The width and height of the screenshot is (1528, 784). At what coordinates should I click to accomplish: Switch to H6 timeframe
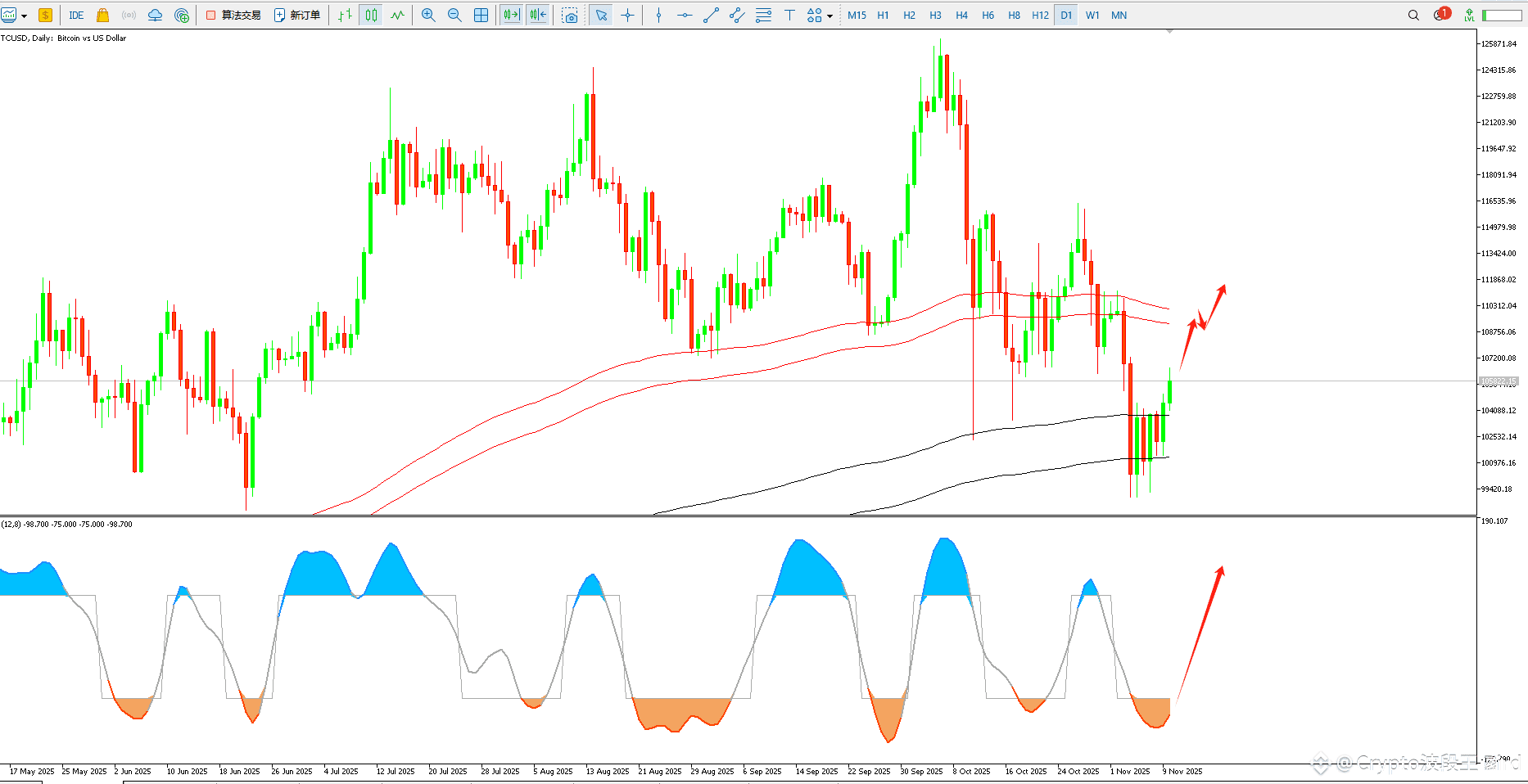pos(988,15)
